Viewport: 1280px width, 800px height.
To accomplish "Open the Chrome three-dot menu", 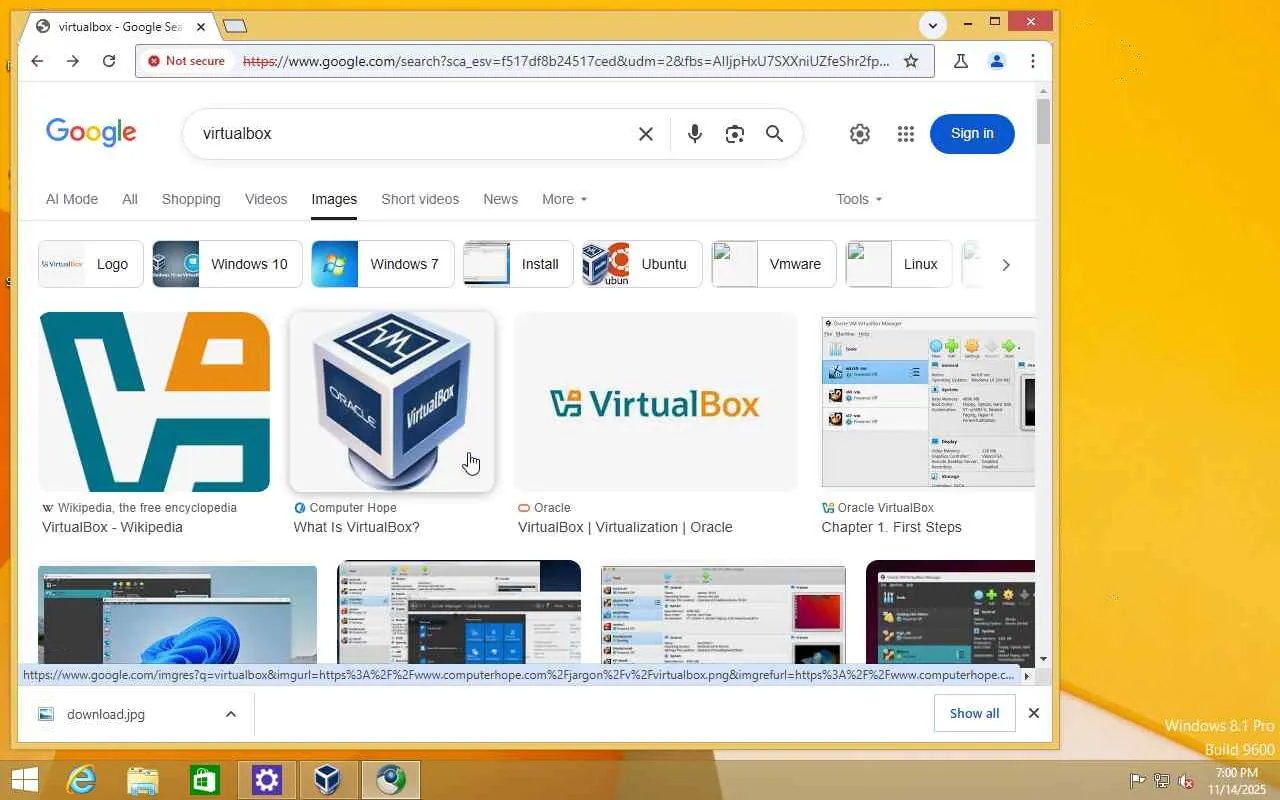I will tap(1033, 61).
